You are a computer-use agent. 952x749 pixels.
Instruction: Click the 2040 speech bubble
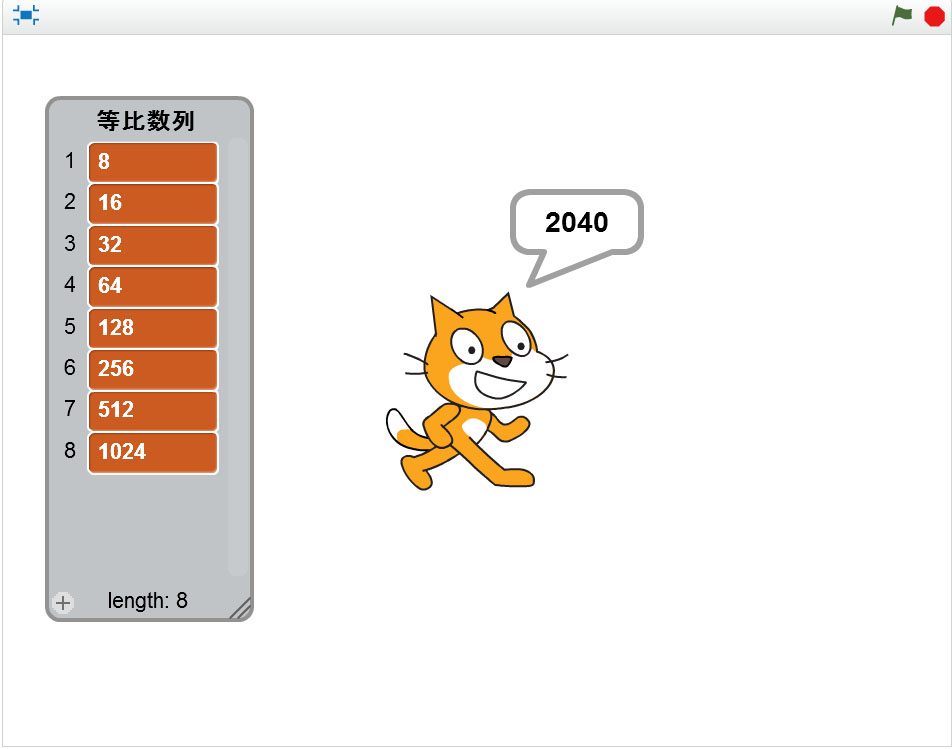(x=577, y=223)
